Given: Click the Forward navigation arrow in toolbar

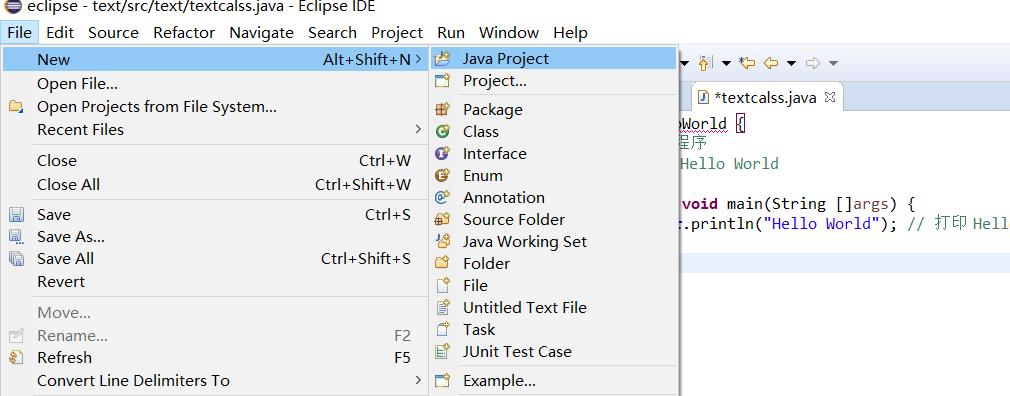Looking at the screenshot, I should click(x=813, y=62).
